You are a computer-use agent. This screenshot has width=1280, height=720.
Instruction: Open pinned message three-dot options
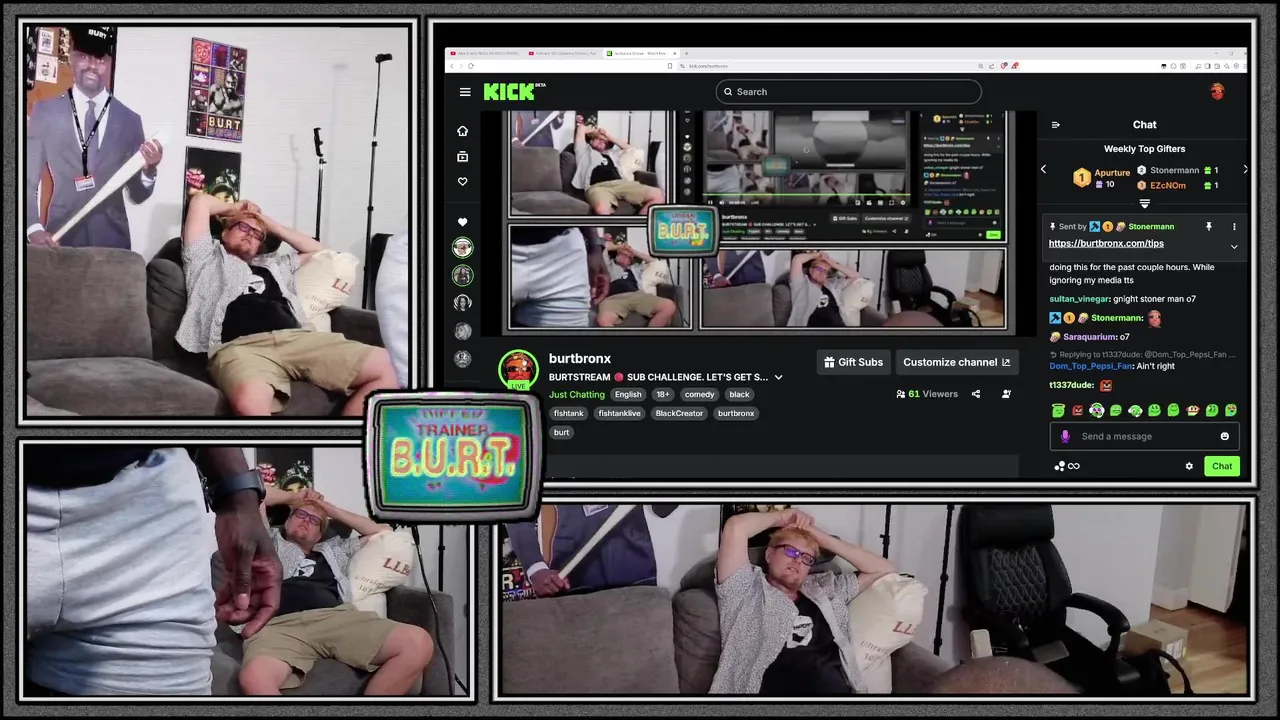(x=1234, y=227)
